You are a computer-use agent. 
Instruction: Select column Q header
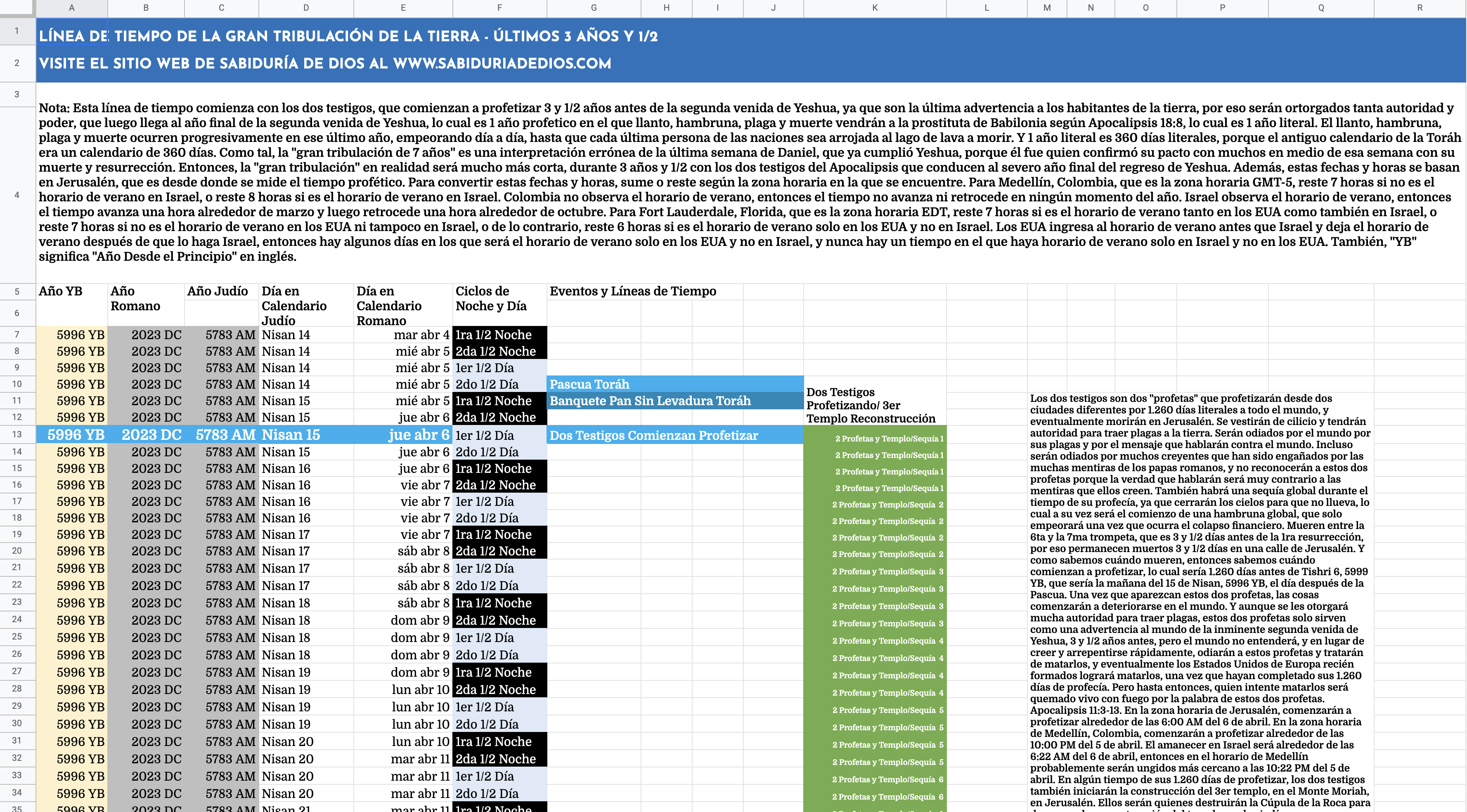coord(1320,8)
